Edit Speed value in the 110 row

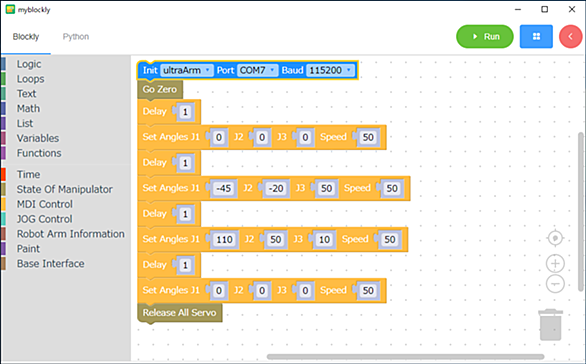[x=389, y=240]
